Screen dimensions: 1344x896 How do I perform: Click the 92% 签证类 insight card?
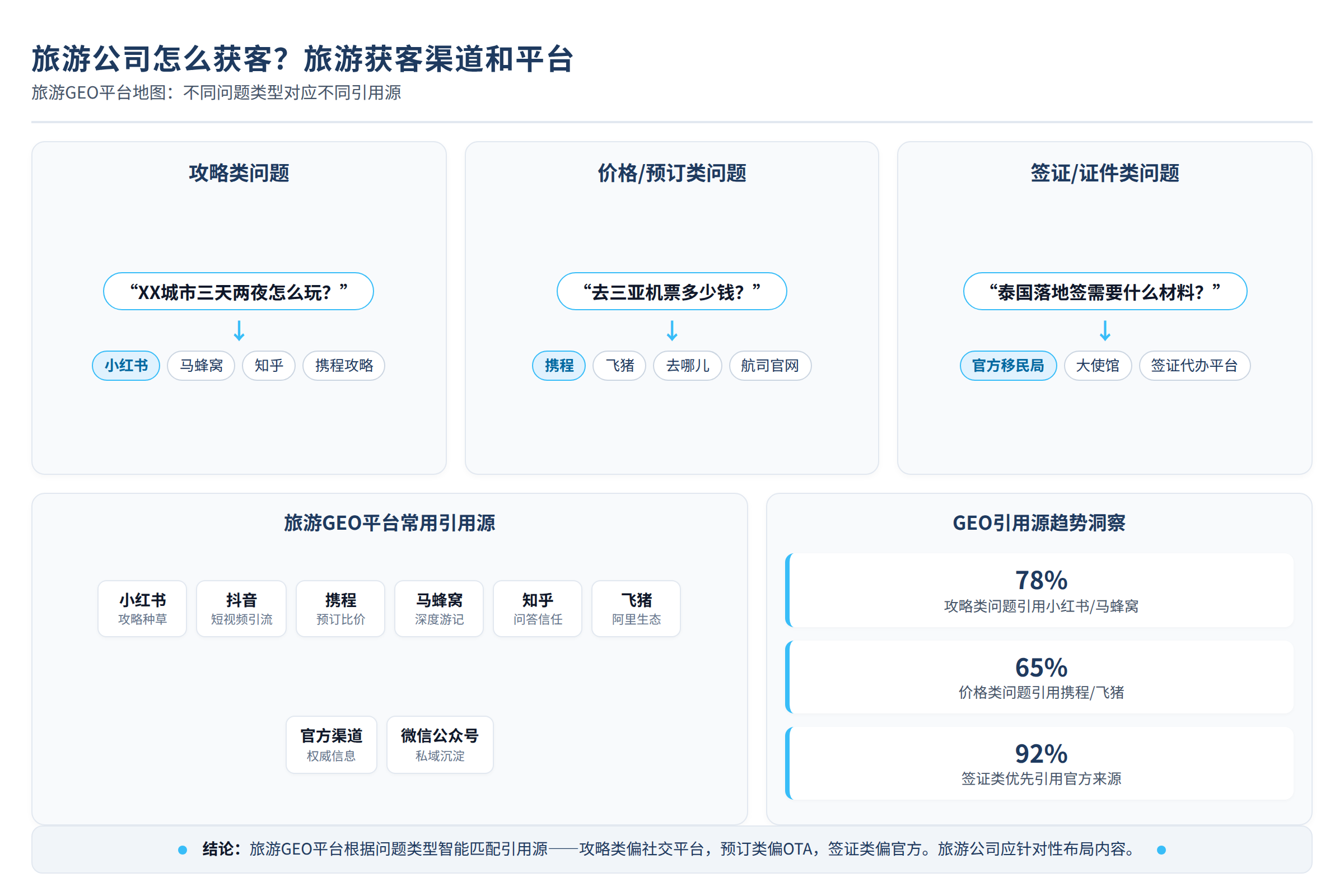[1040, 763]
